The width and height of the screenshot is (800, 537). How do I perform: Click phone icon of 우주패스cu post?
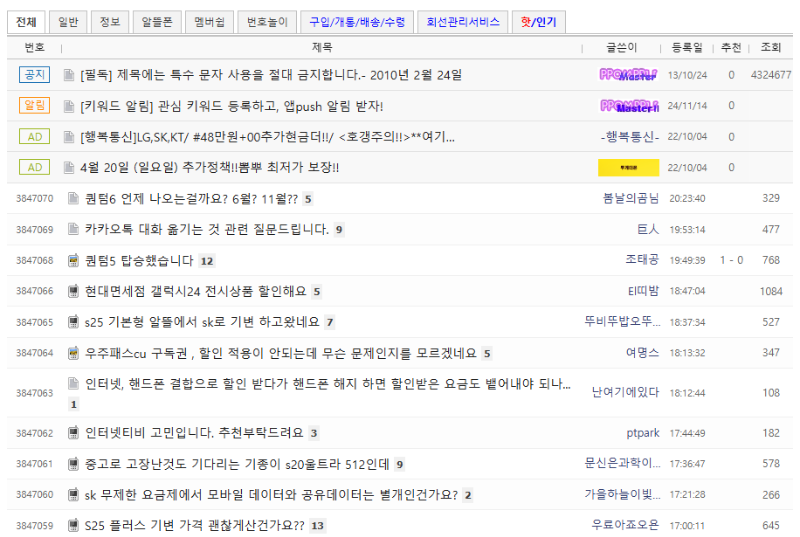coord(73,353)
